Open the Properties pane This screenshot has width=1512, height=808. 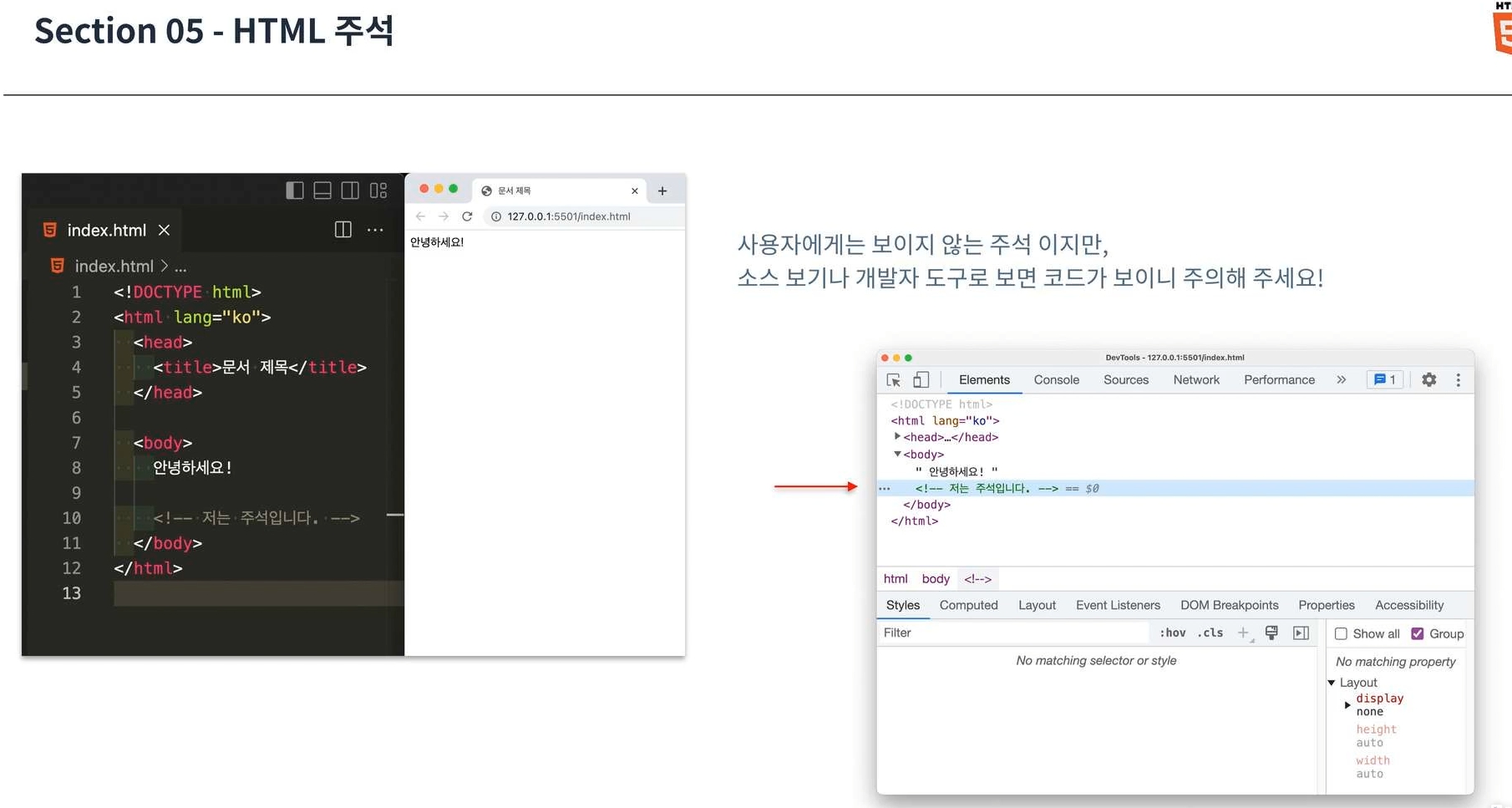(x=1327, y=606)
